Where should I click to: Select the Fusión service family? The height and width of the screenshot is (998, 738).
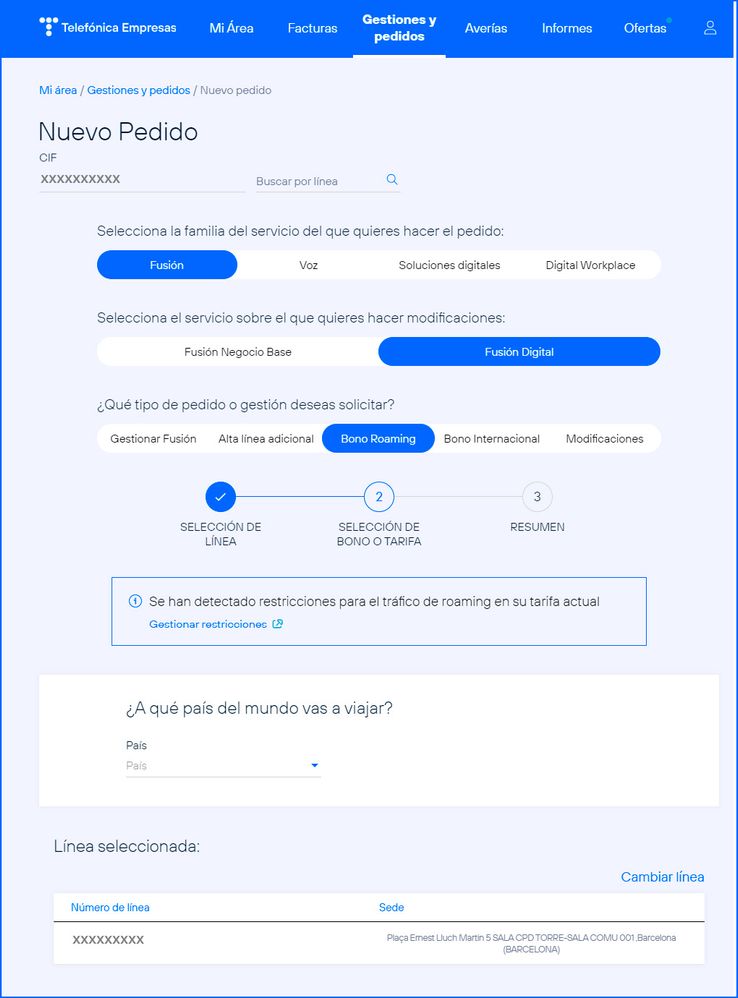click(167, 265)
